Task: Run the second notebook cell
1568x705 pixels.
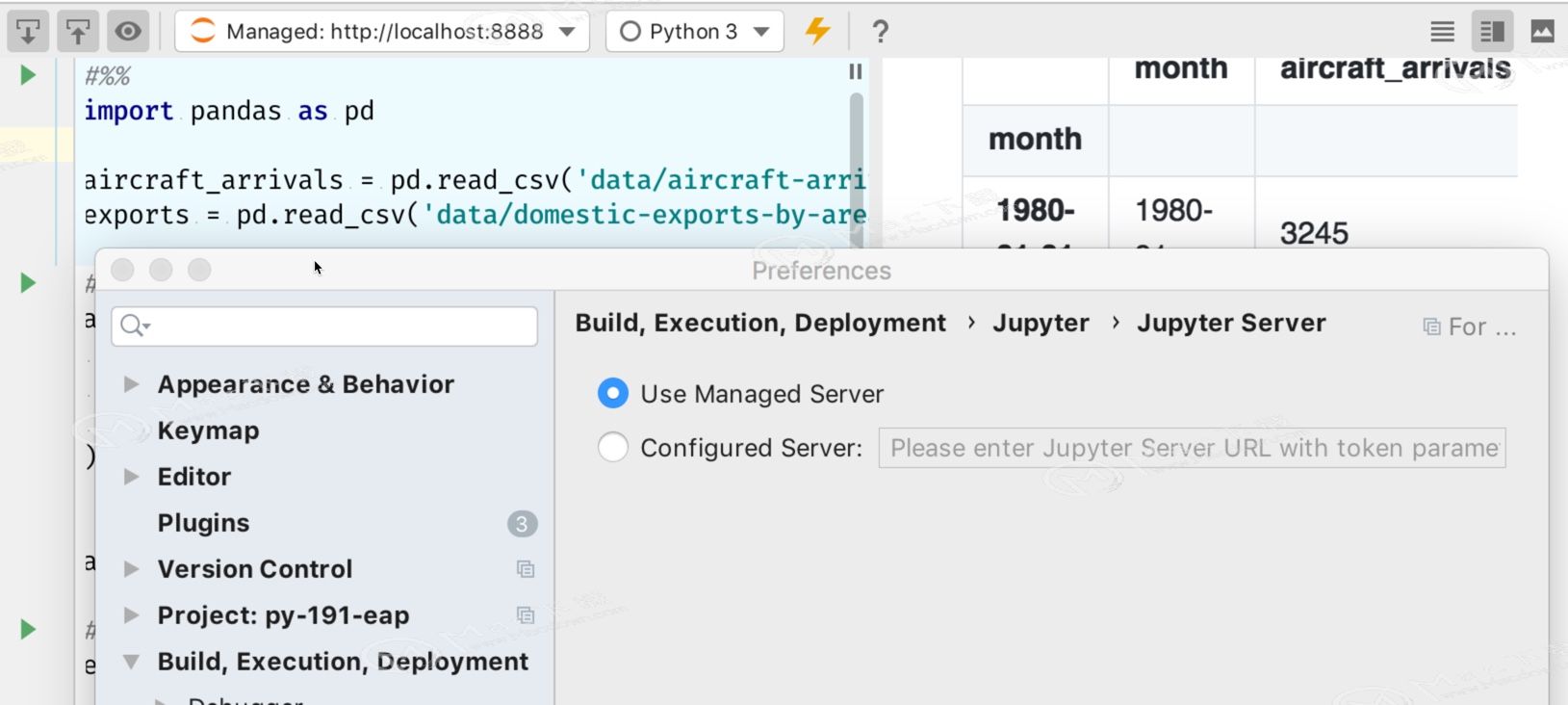Action: pos(28,283)
